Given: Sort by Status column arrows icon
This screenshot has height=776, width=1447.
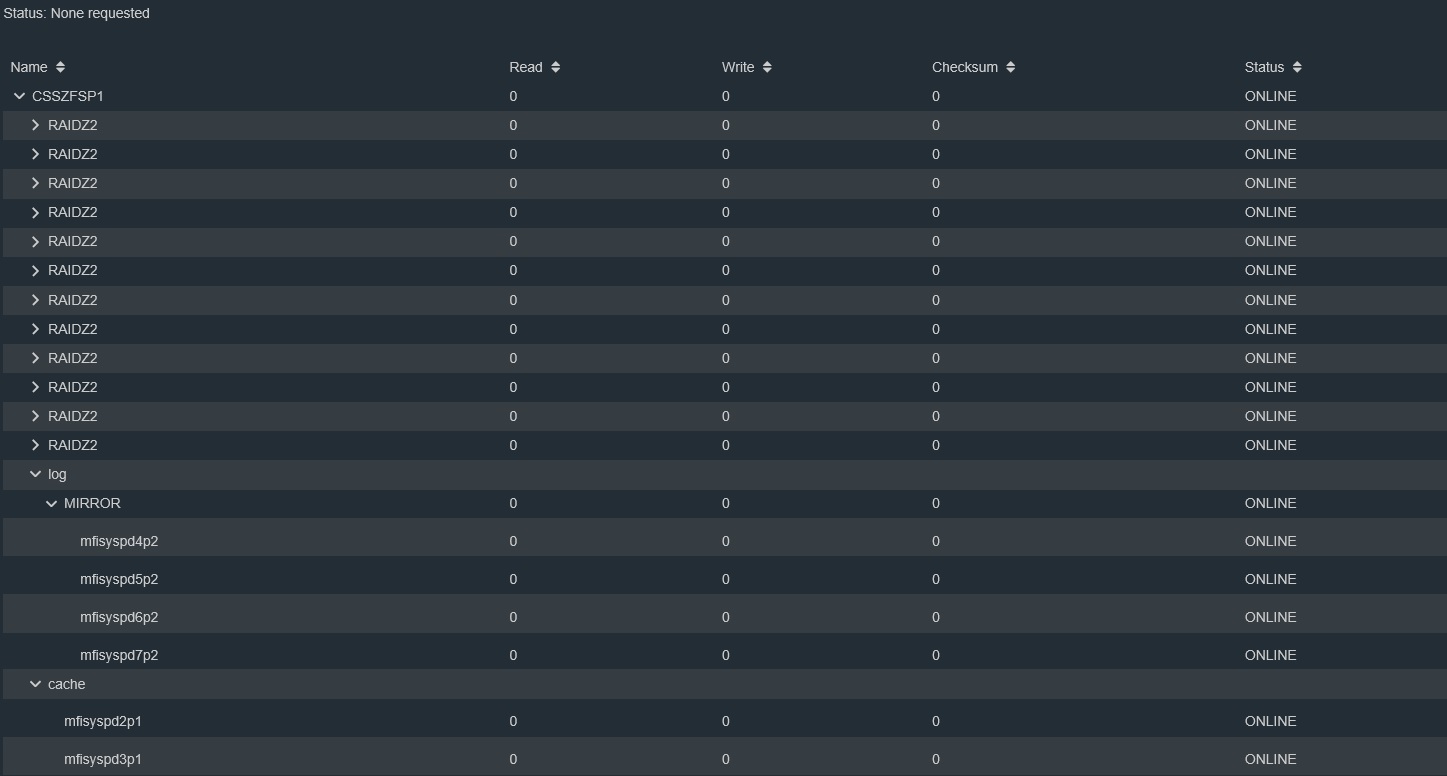Looking at the screenshot, I should (1297, 67).
